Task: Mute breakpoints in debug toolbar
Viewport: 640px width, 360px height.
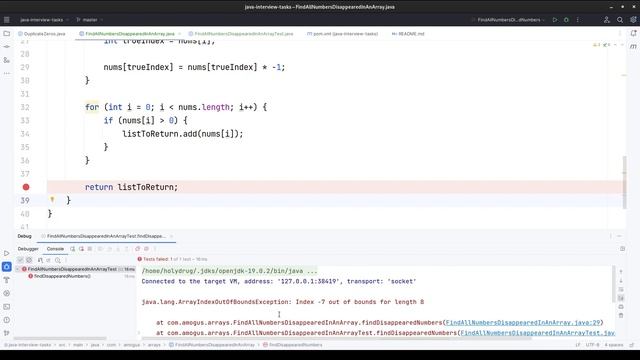Action: 147,249
